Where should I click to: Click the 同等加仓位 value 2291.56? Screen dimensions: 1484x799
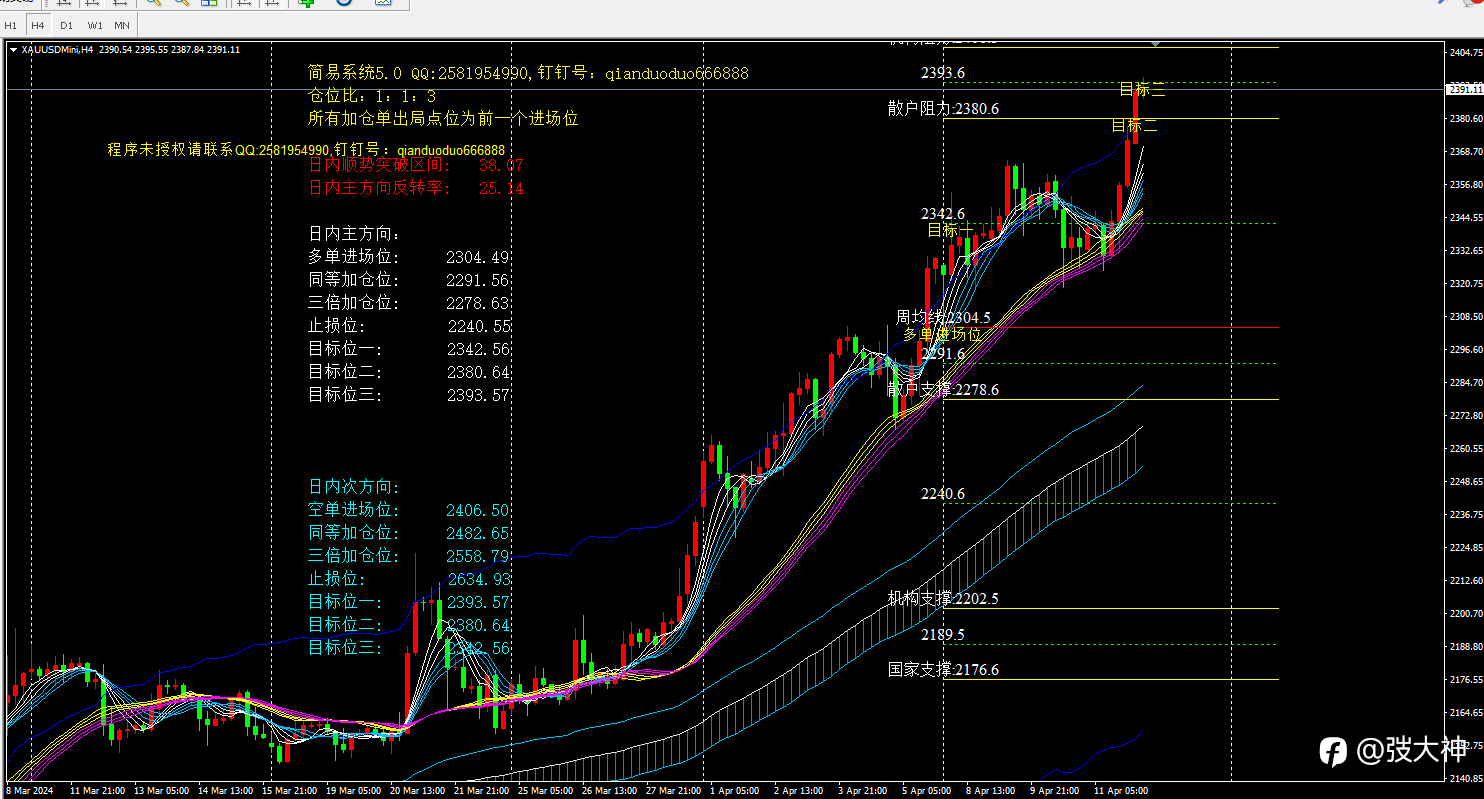pyautogui.click(x=478, y=280)
